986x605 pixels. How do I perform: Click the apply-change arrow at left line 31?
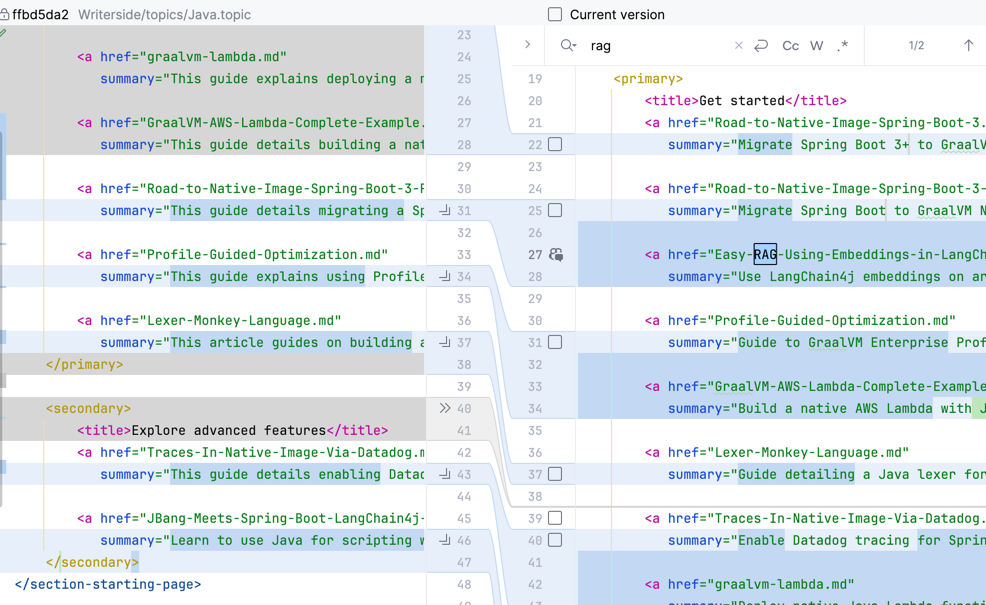[445, 210]
